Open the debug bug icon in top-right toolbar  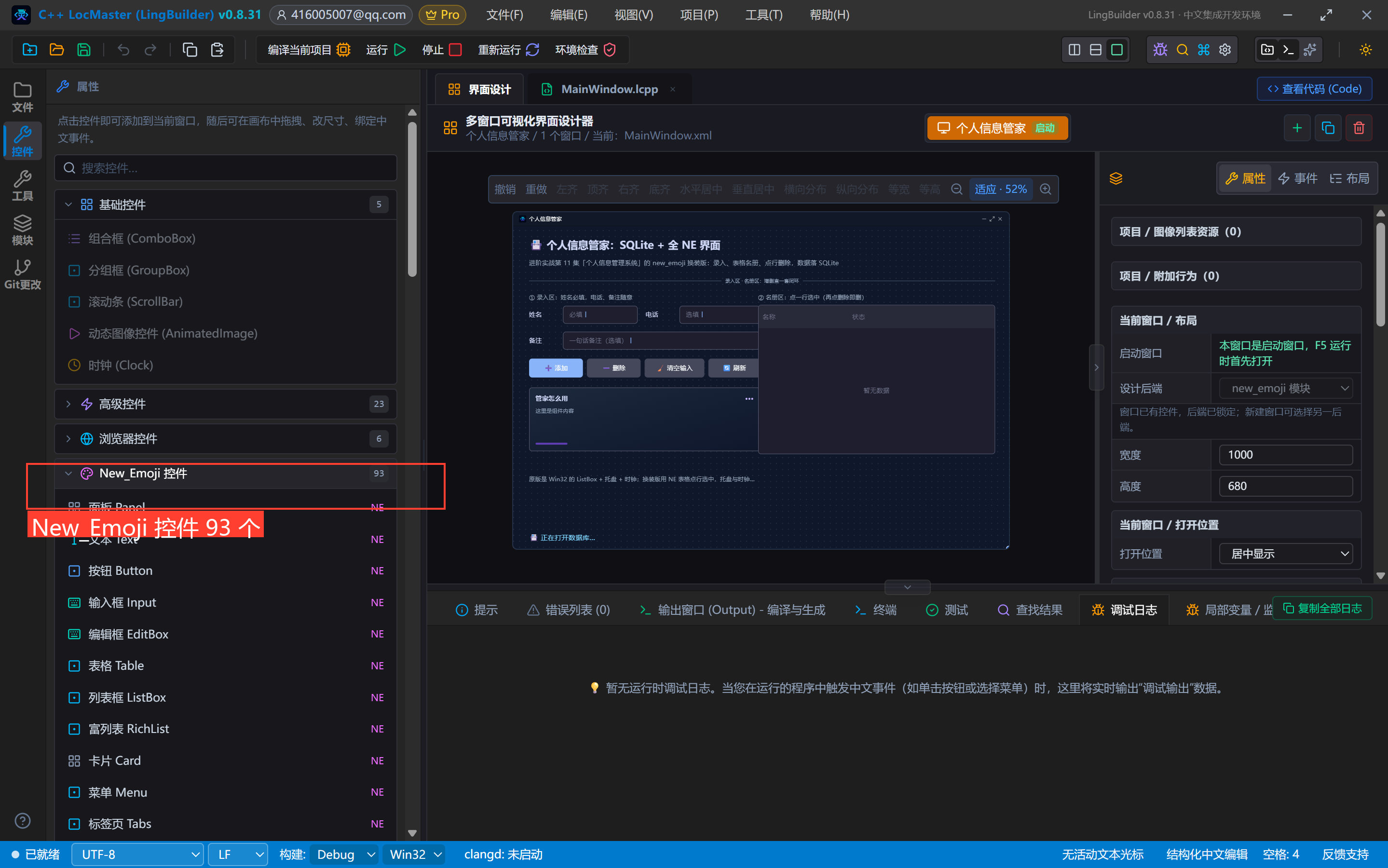point(1160,50)
